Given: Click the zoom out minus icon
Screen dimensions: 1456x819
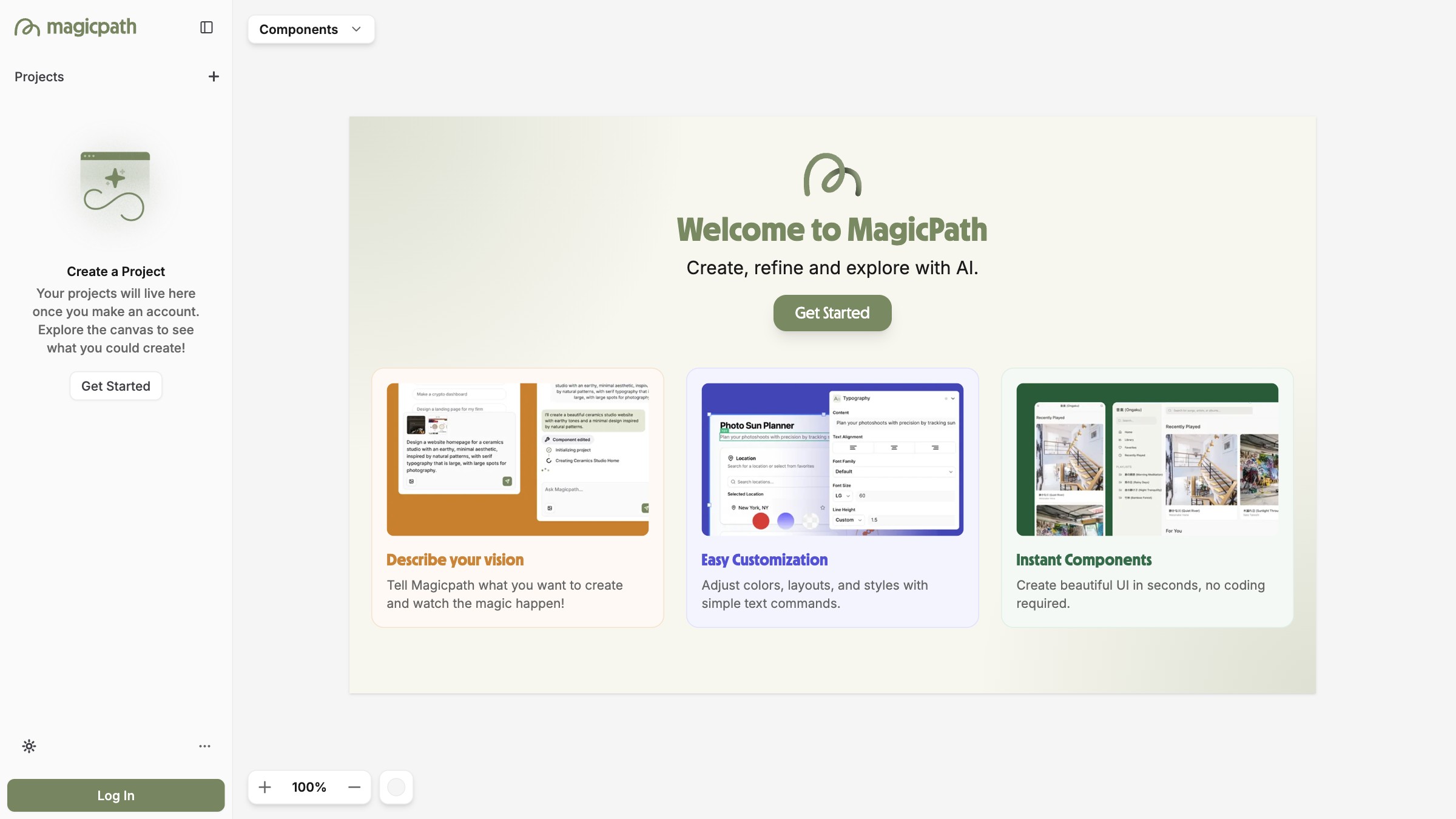Looking at the screenshot, I should tap(354, 787).
